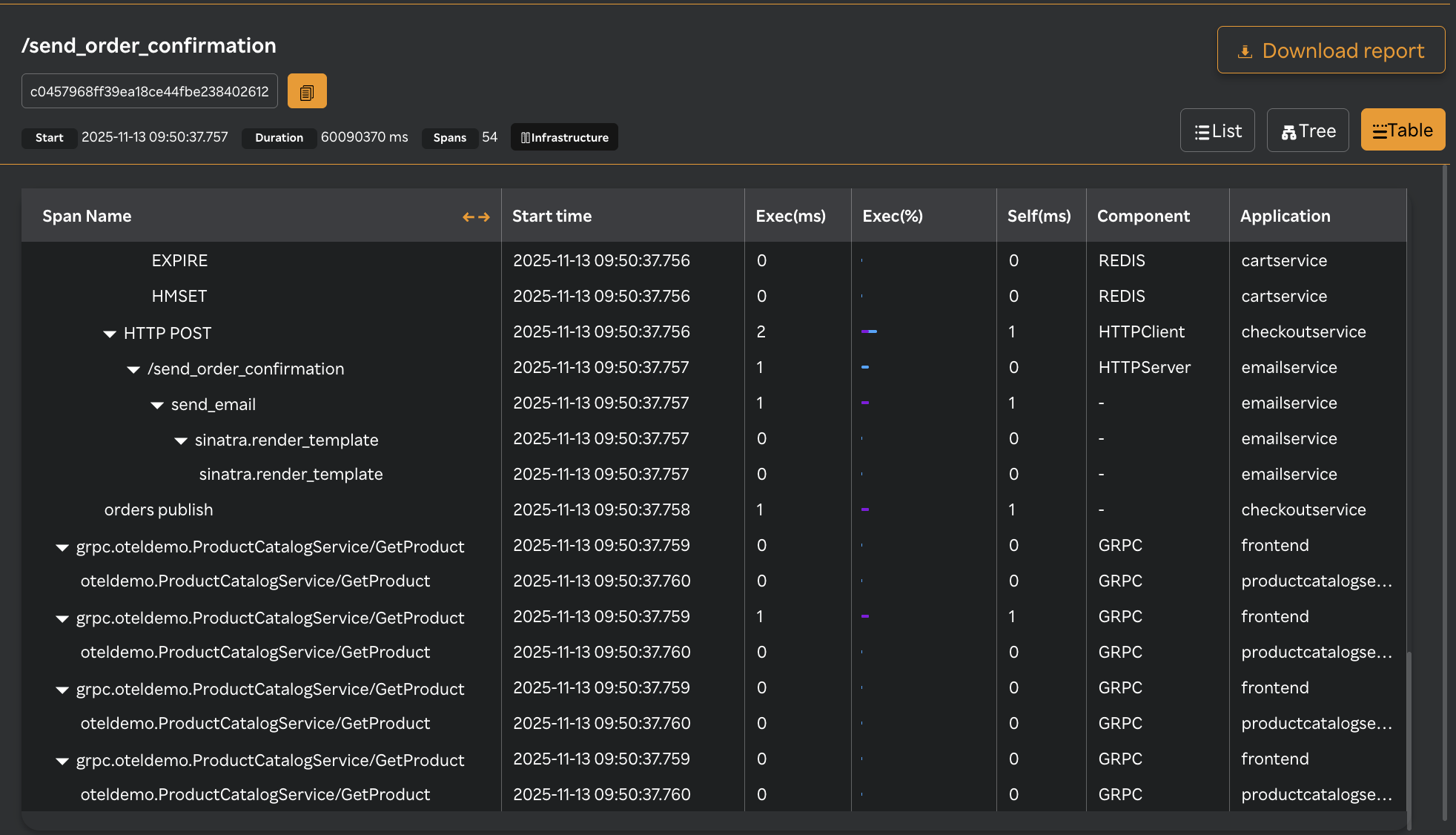Collapse the /send_order_confirmation span row

(133, 369)
